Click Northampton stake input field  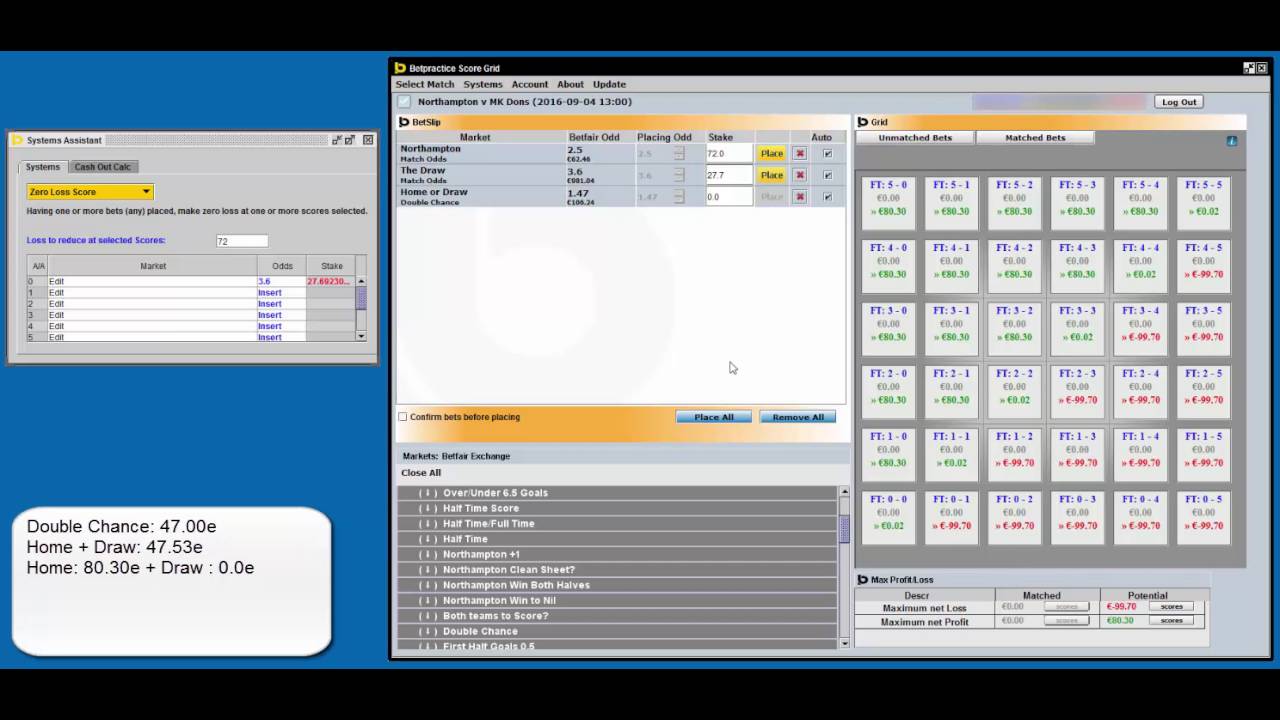tap(729, 154)
